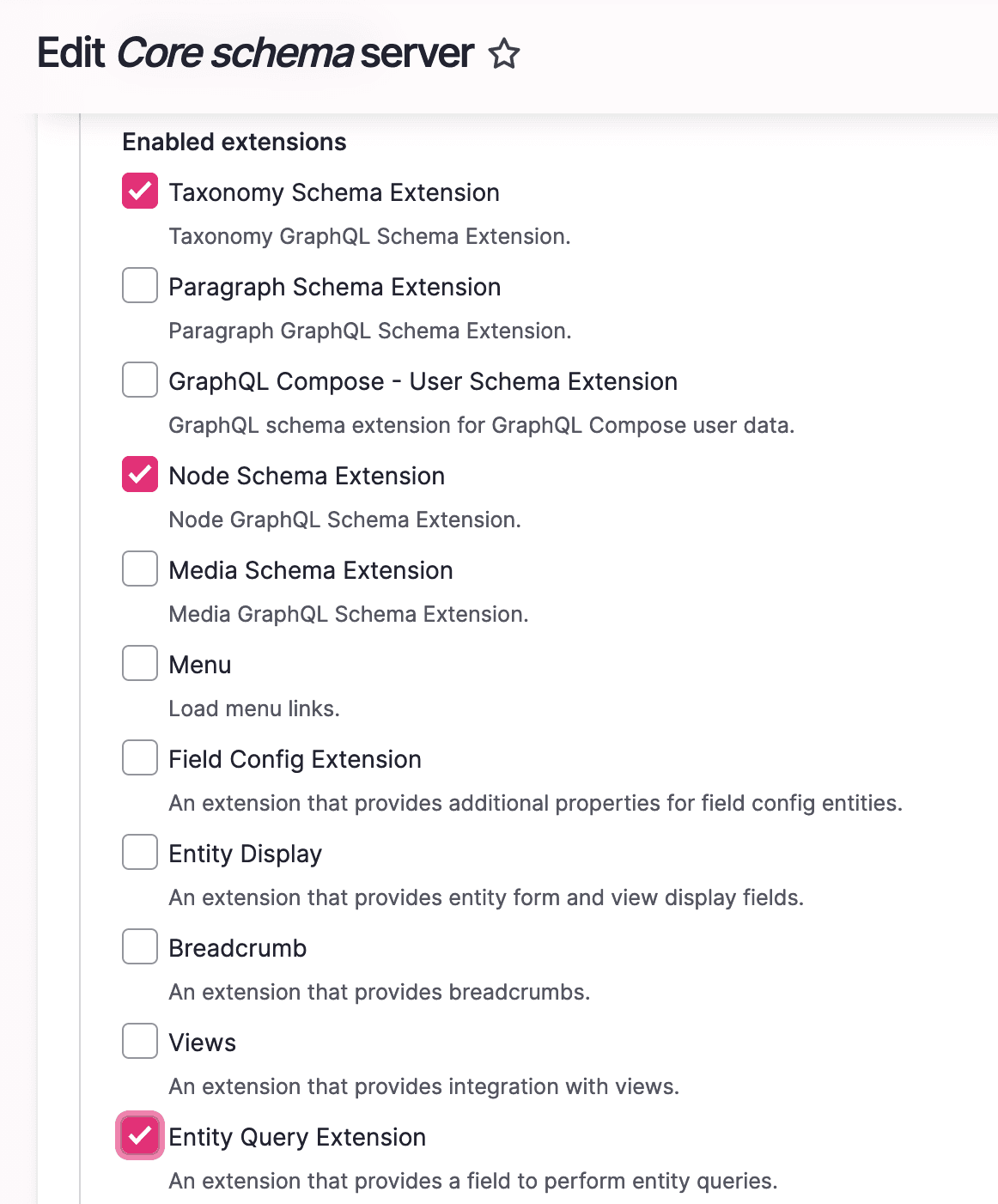Click the "Breadcrumb" label text
The image size is (998, 1204).
tap(237, 948)
